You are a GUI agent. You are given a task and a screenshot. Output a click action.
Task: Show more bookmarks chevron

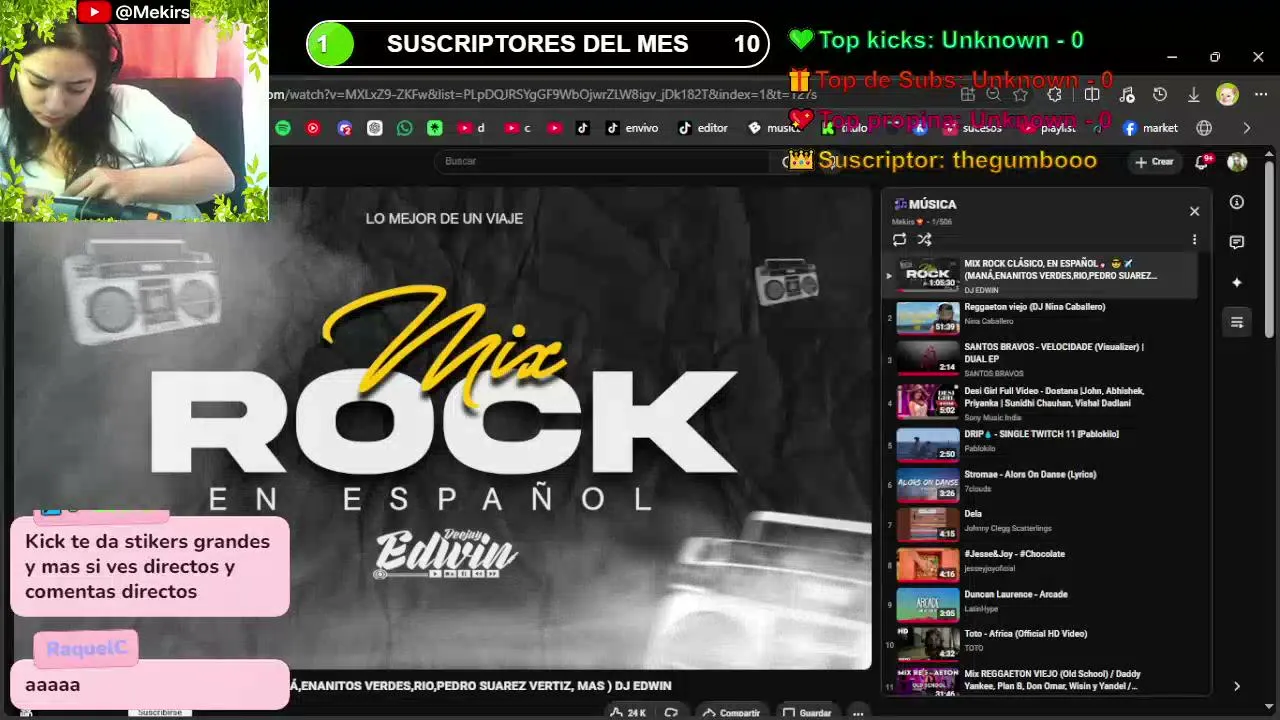click(x=1246, y=128)
